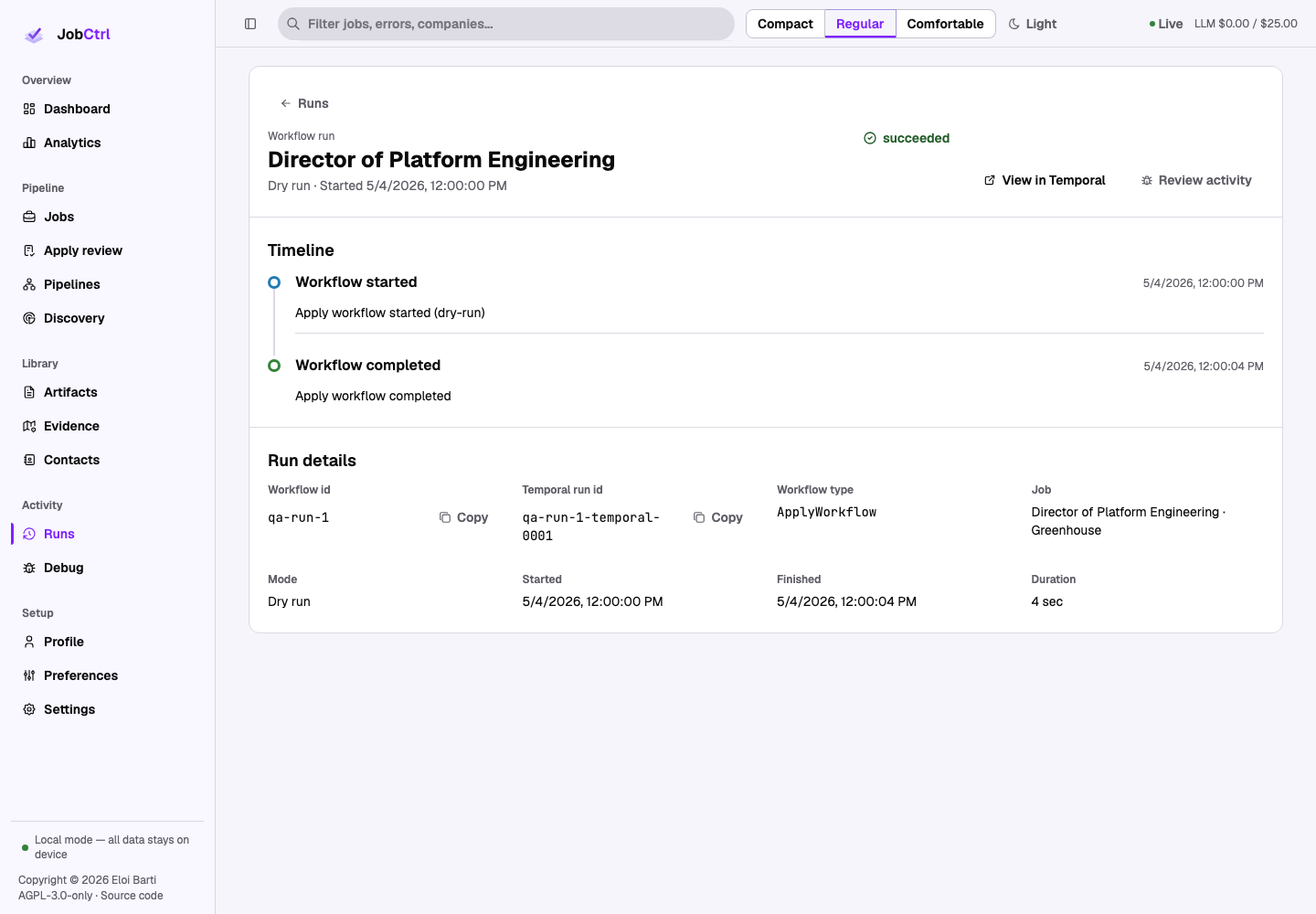
Task: Copy the Workflow id qa-run-1
Action: click(463, 517)
